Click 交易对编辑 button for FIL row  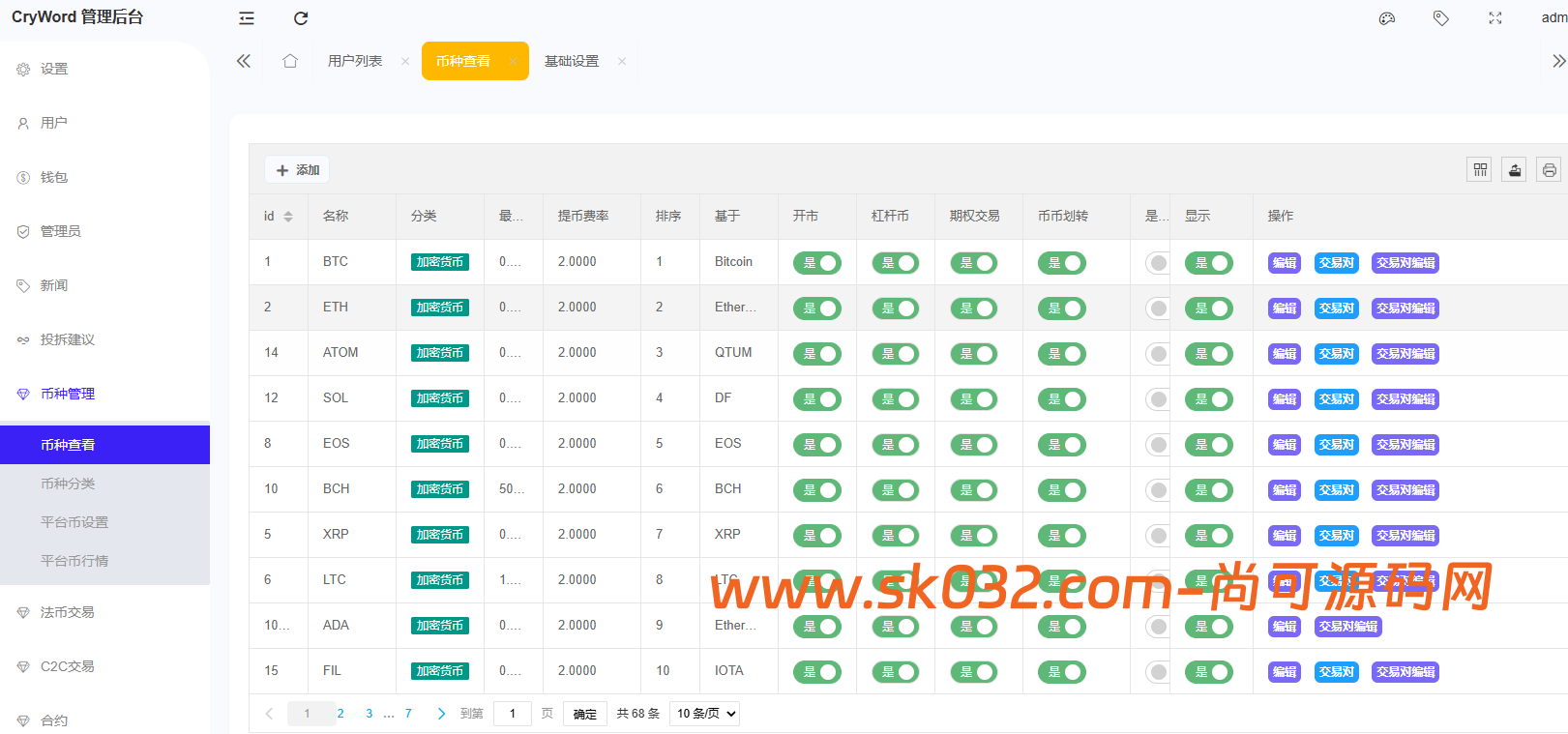[x=1405, y=672]
